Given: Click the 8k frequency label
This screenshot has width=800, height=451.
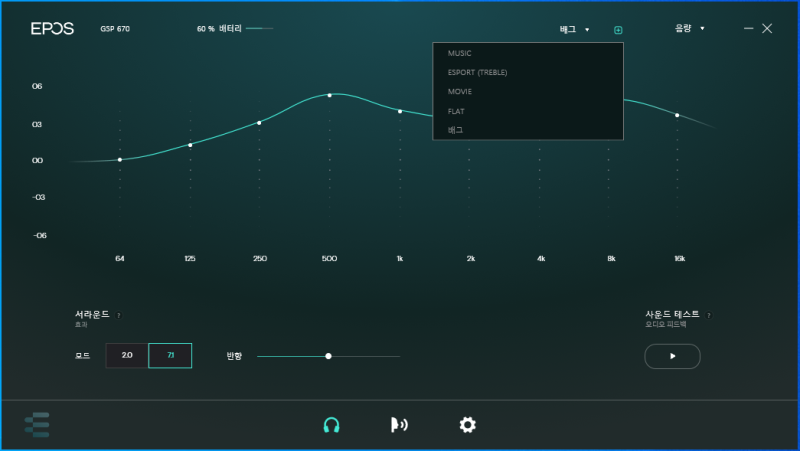Looking at the screenshot, I should [x=611, y=259].
